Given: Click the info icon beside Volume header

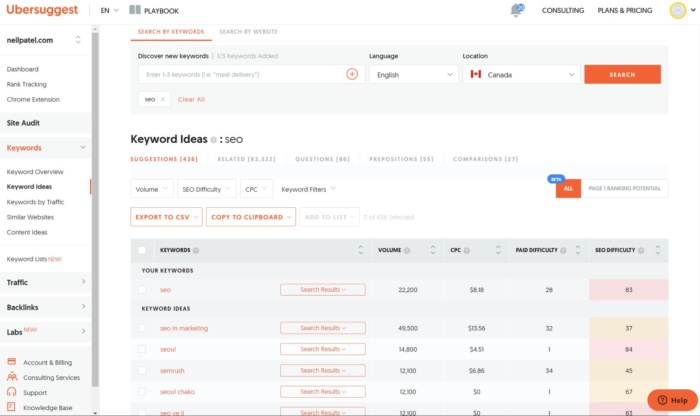Looking at the screenshot, I should point(408,250).
